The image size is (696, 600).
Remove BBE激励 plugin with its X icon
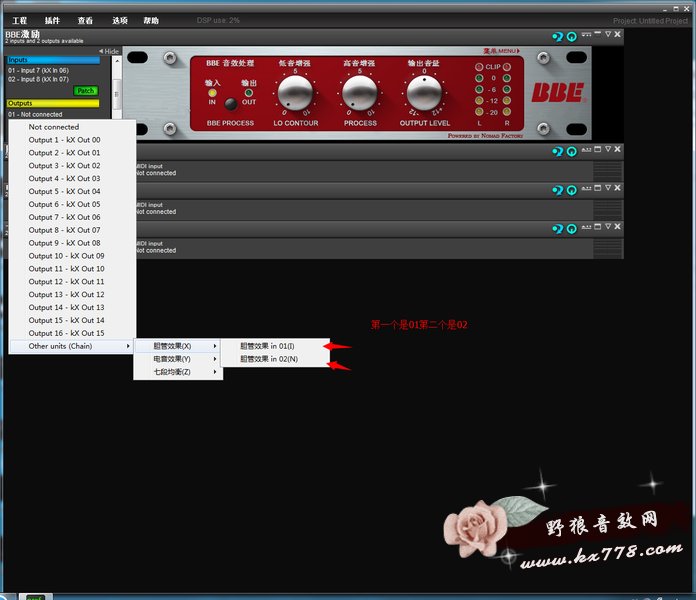(617, 34)
